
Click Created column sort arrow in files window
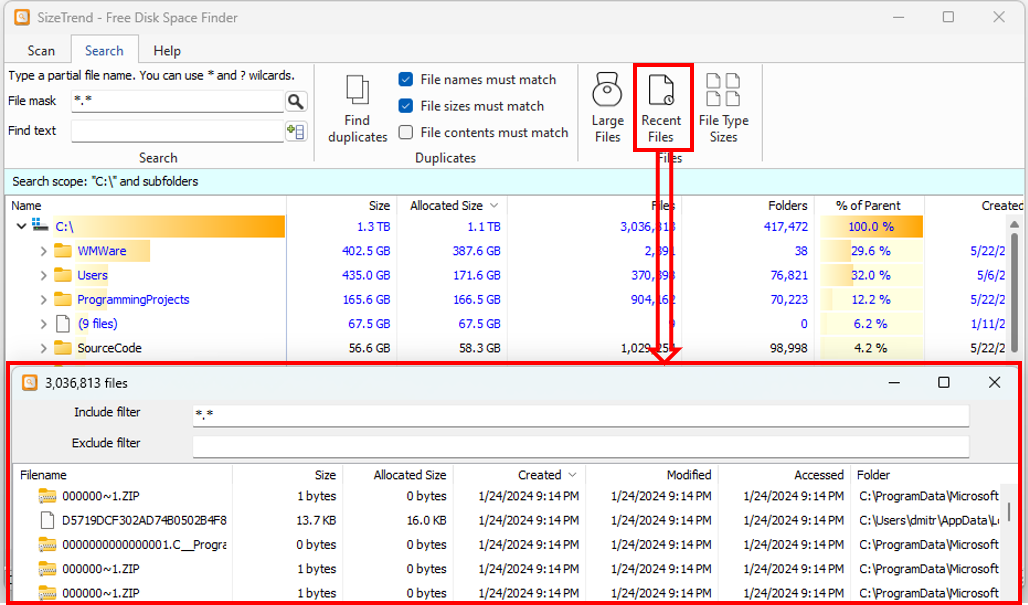pos(572,475)
